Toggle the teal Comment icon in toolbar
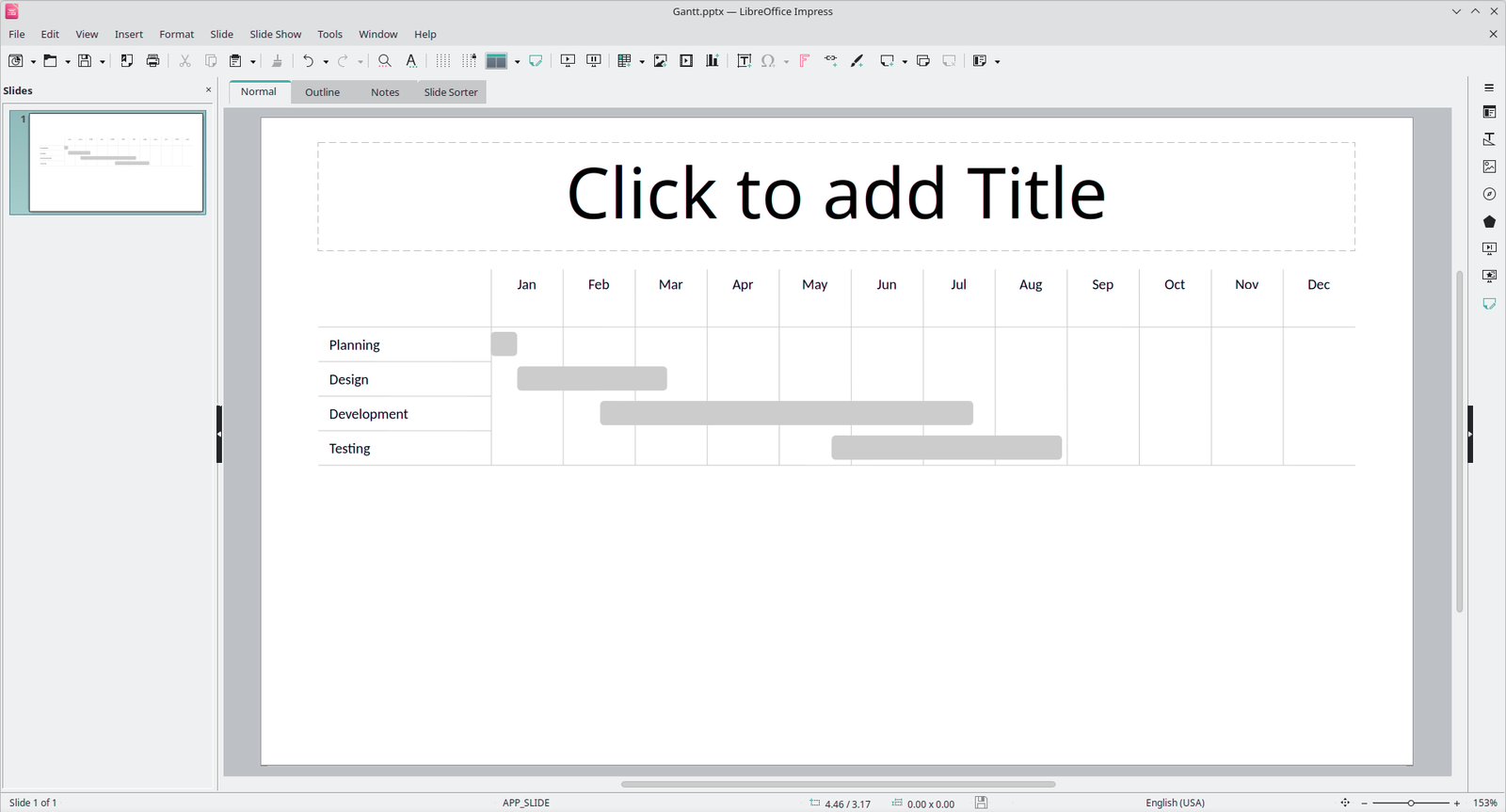 pyautogui.click(x=536, y=61)
